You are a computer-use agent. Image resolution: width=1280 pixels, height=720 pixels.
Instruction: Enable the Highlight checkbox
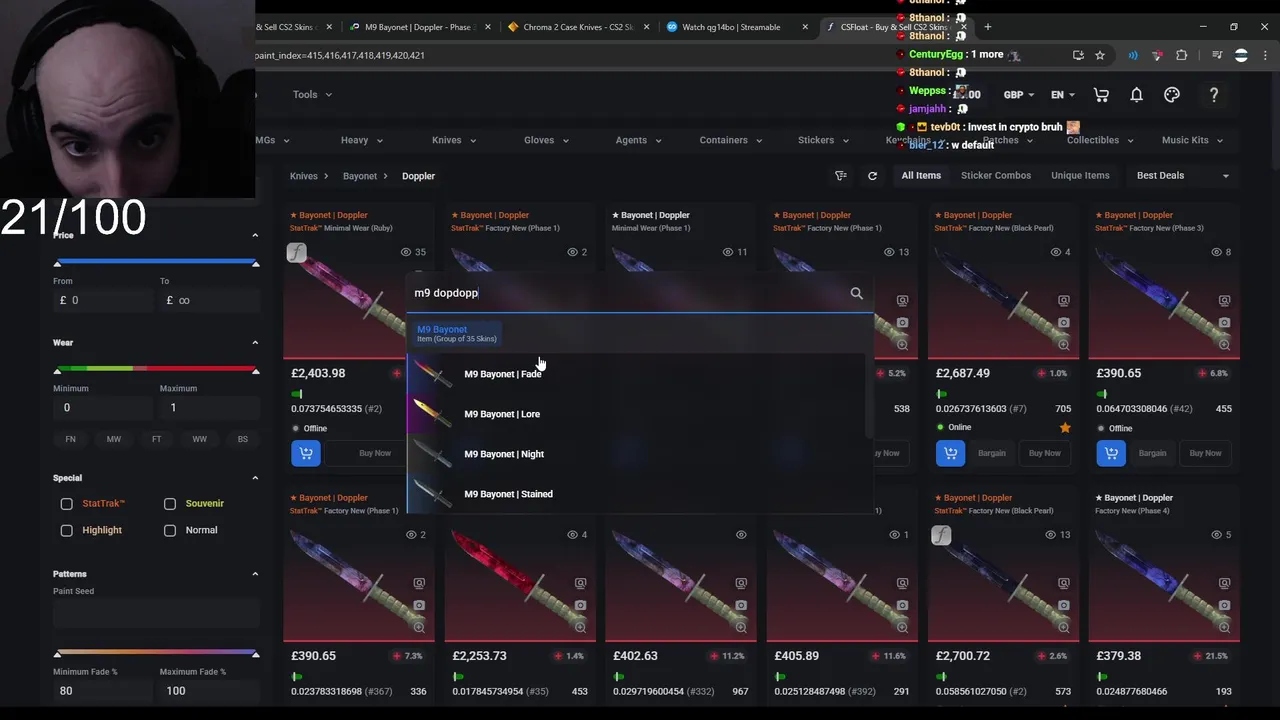click(x=66, y=530)
